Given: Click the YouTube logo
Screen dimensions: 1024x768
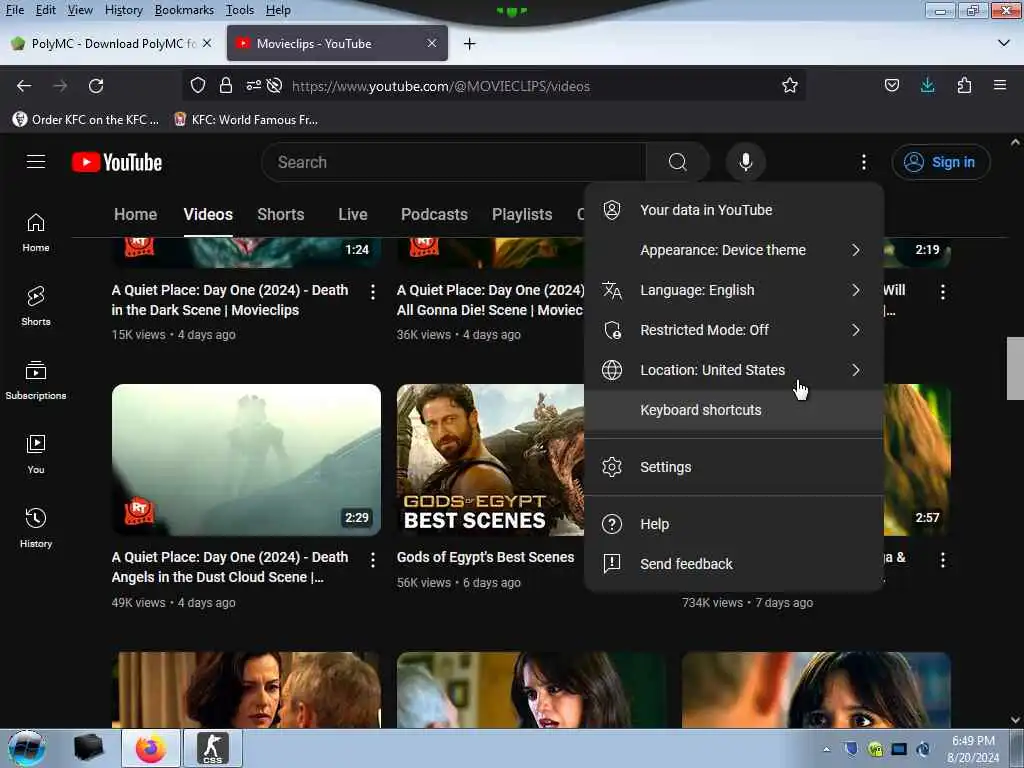Looking at the screenshot, I should 117,162.
